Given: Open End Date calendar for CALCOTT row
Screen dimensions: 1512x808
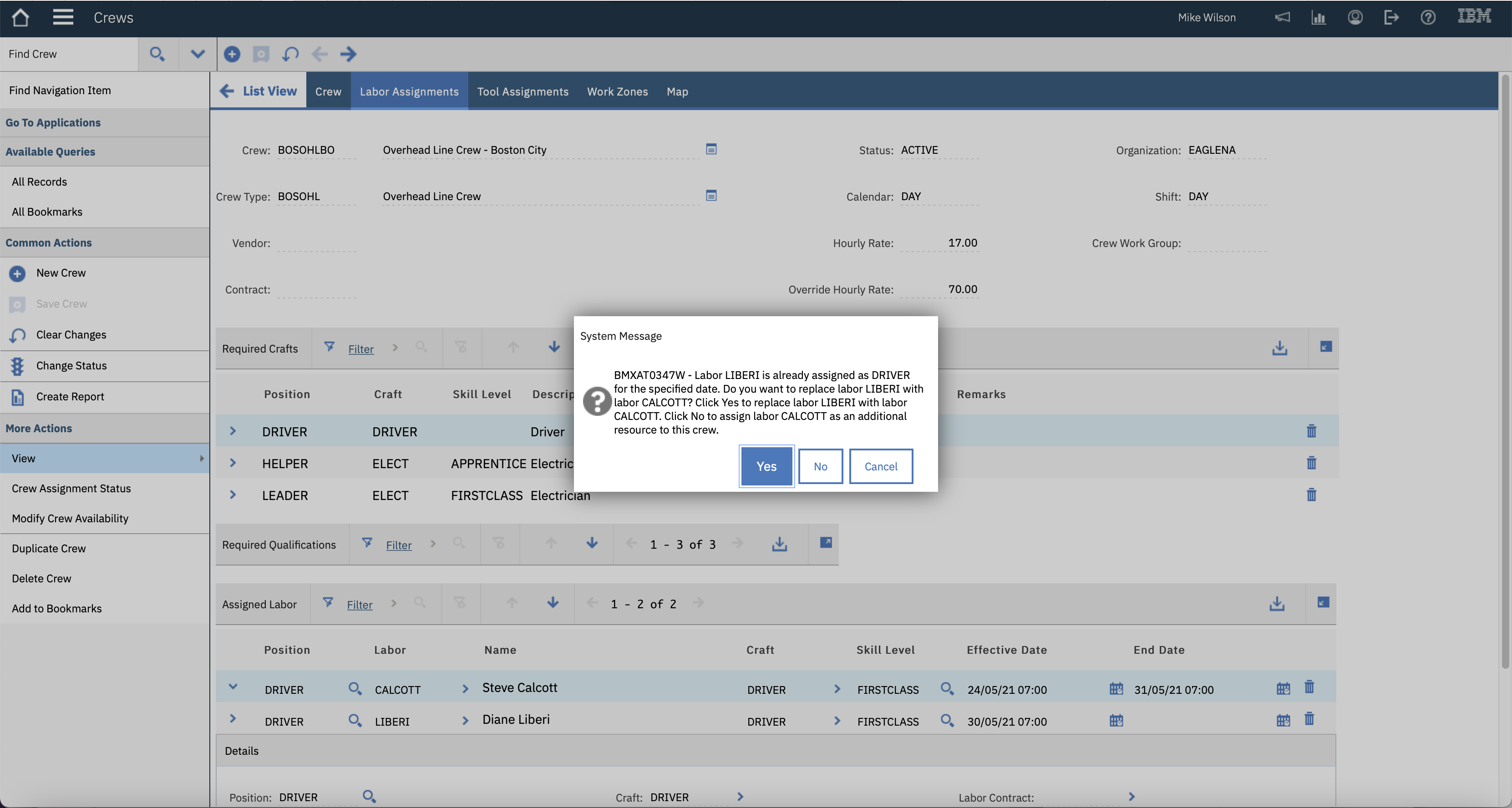Looking at the screenshot, I should coord(1283,689).
